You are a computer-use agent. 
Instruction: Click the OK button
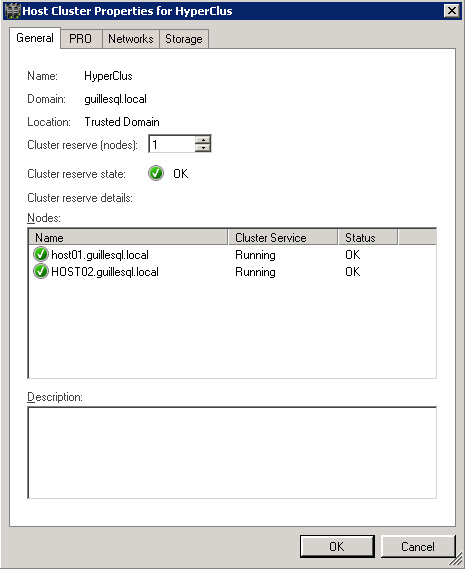pyautogui.click(x=337, y=547)
